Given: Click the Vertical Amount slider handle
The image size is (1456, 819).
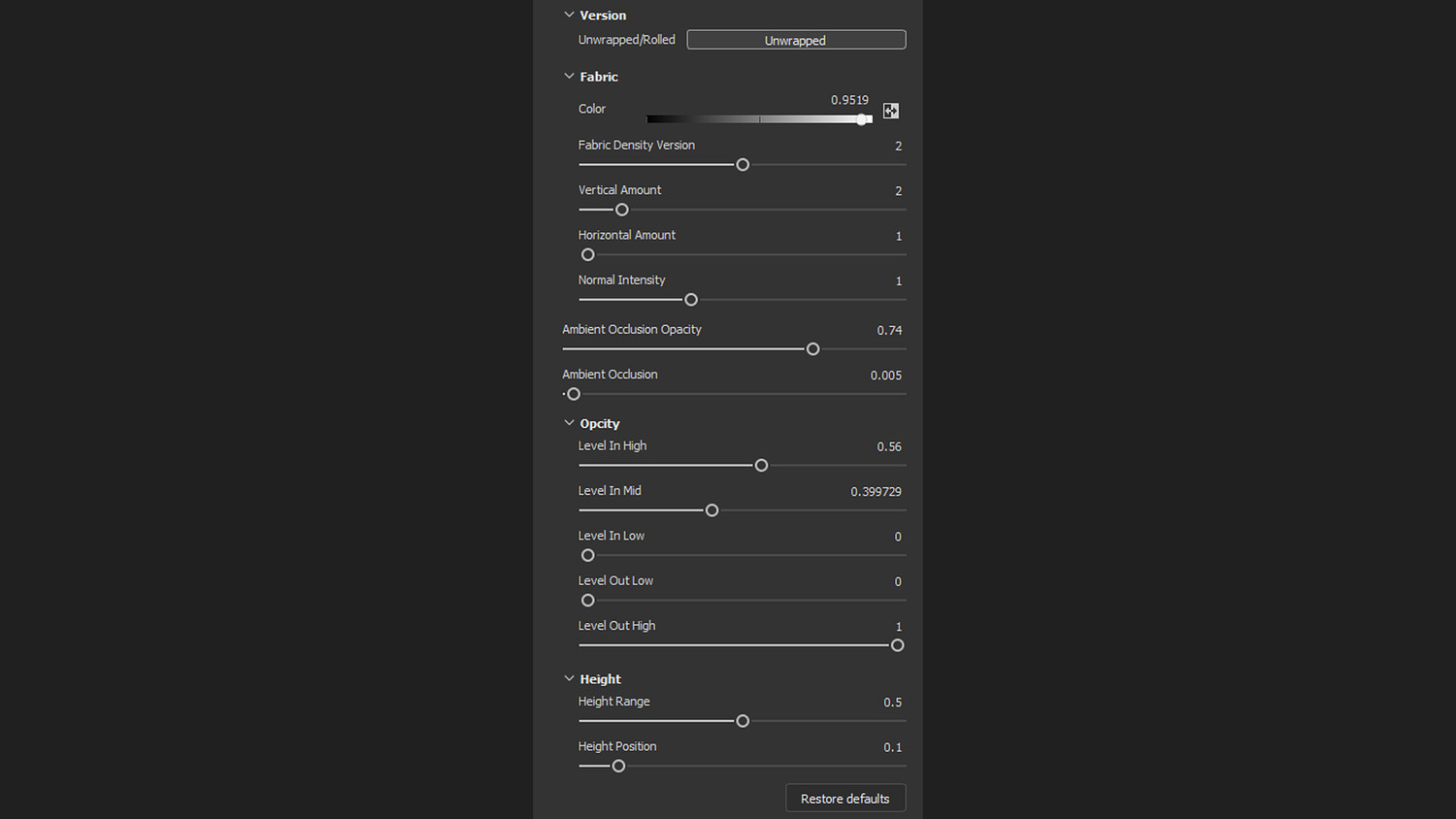Looking at the screenshot, I should point(622,210).
